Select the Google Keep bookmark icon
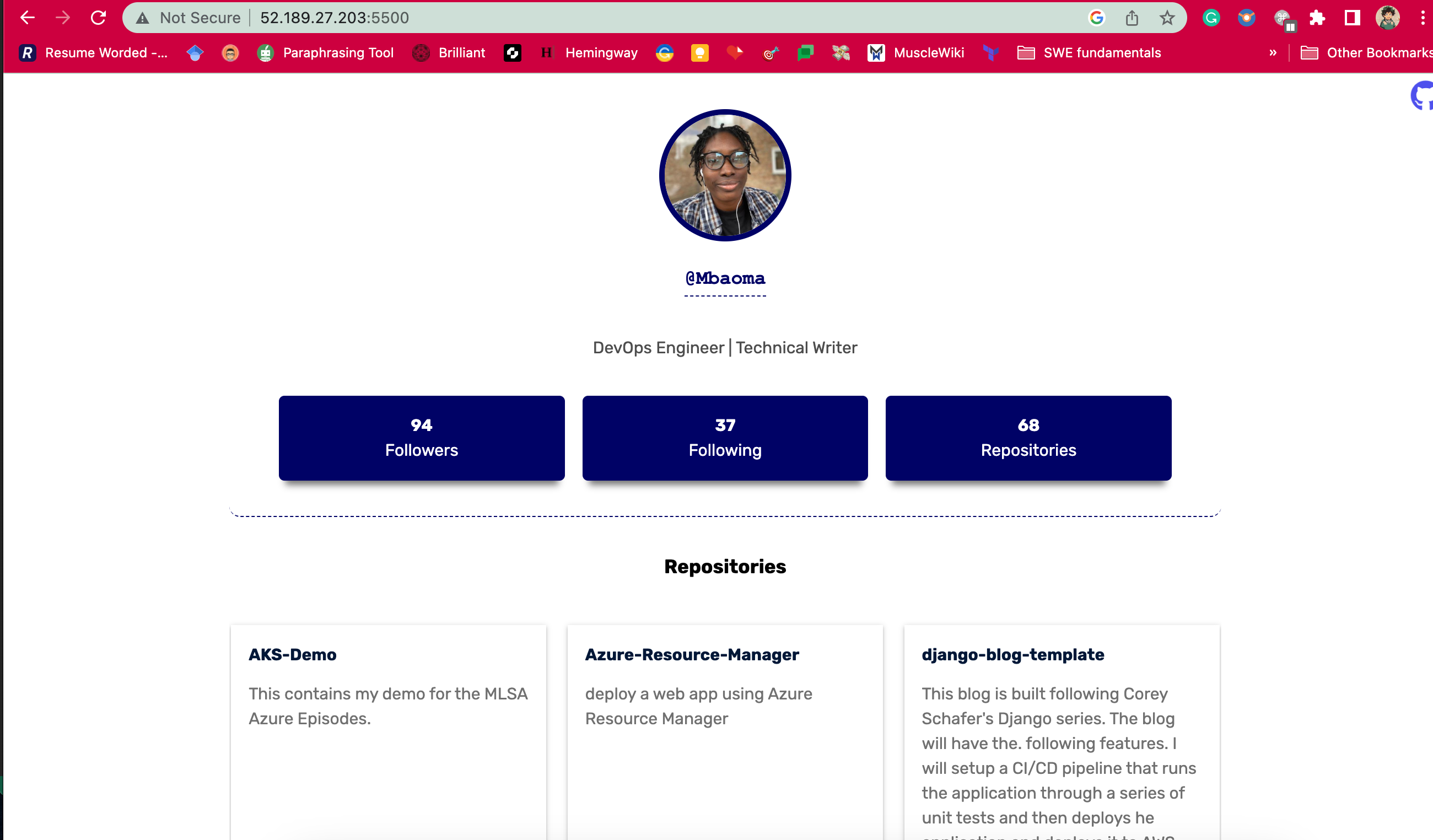Viewport: 1433px width, 840px height. click(699, 53)
